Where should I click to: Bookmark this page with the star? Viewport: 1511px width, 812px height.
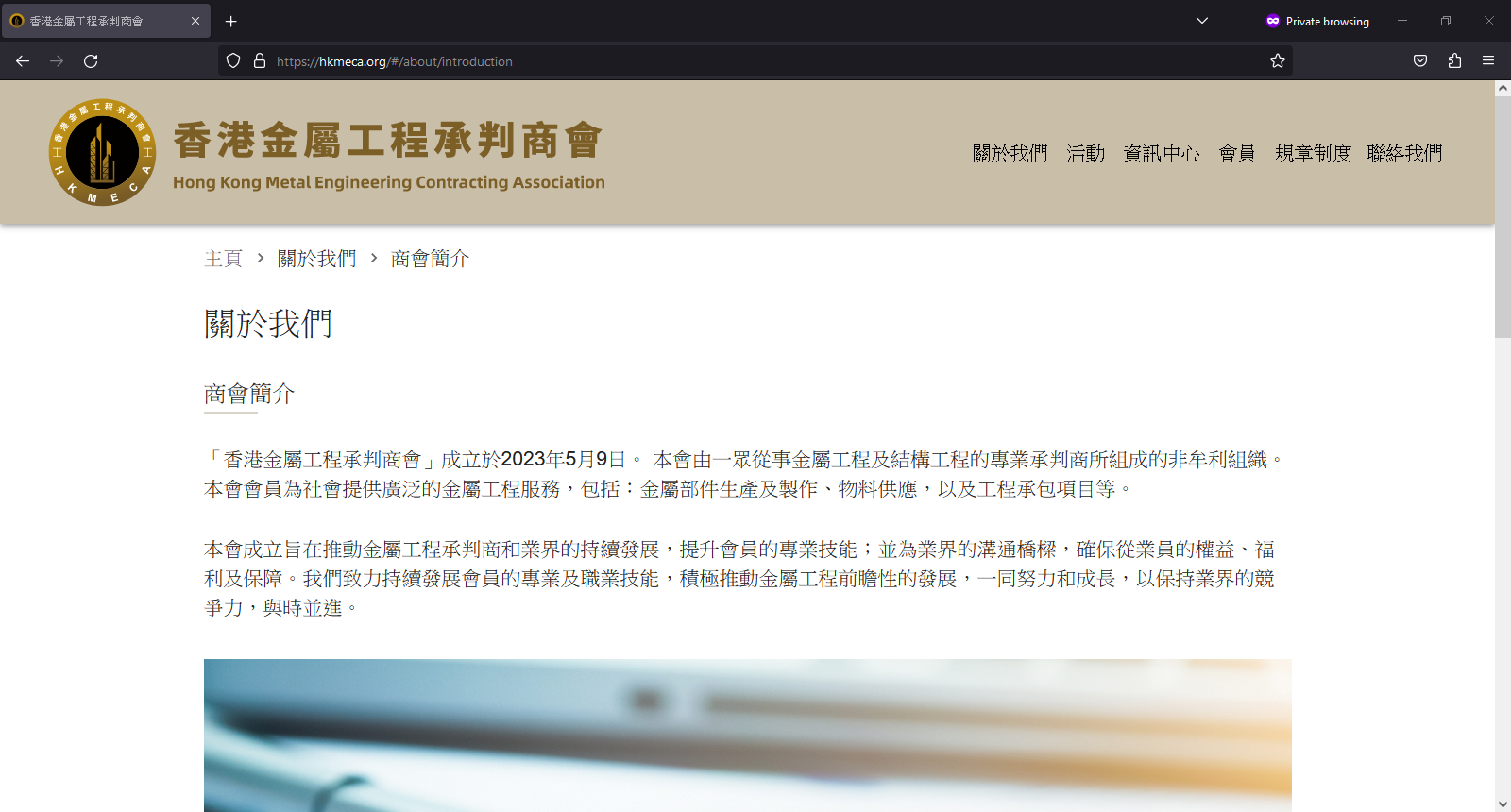click(x=1278, y=61)
